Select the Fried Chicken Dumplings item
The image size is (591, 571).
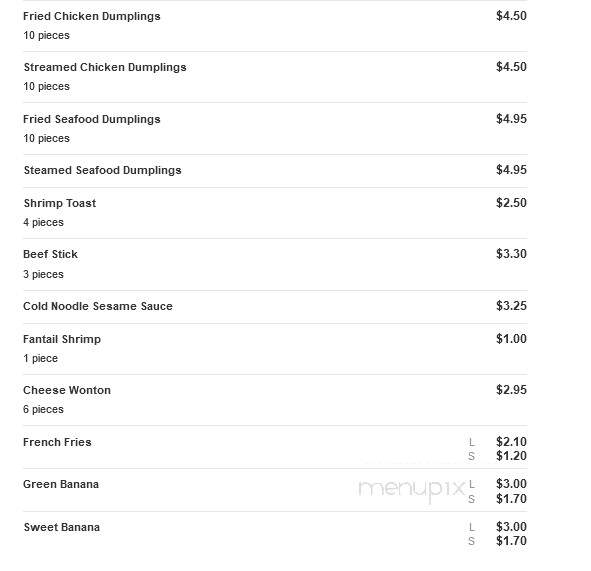92,16
